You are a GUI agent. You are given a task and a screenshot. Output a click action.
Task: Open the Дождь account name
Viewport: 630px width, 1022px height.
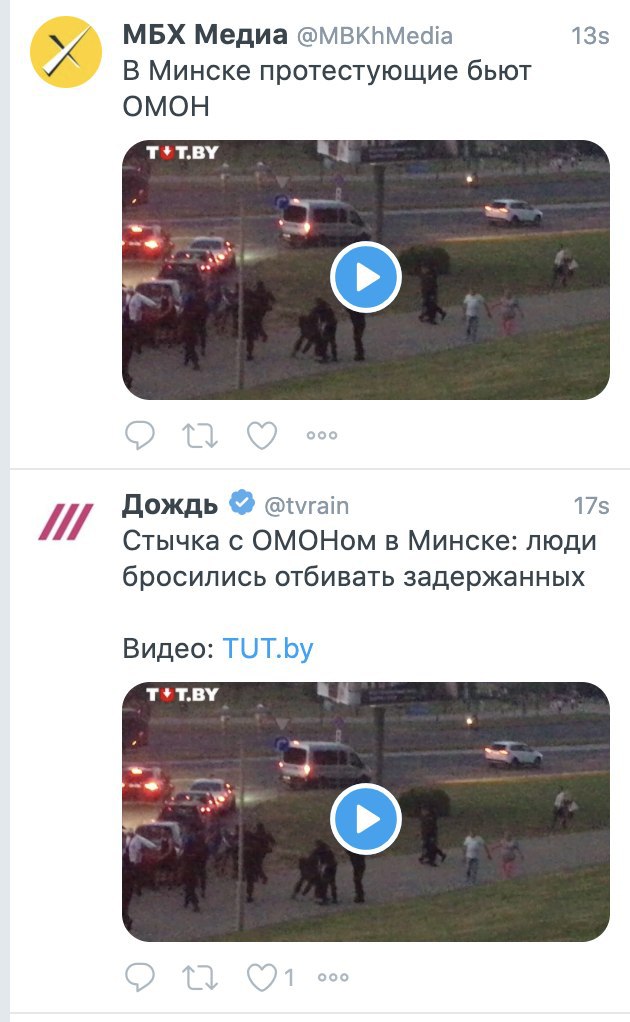[170, 504]
